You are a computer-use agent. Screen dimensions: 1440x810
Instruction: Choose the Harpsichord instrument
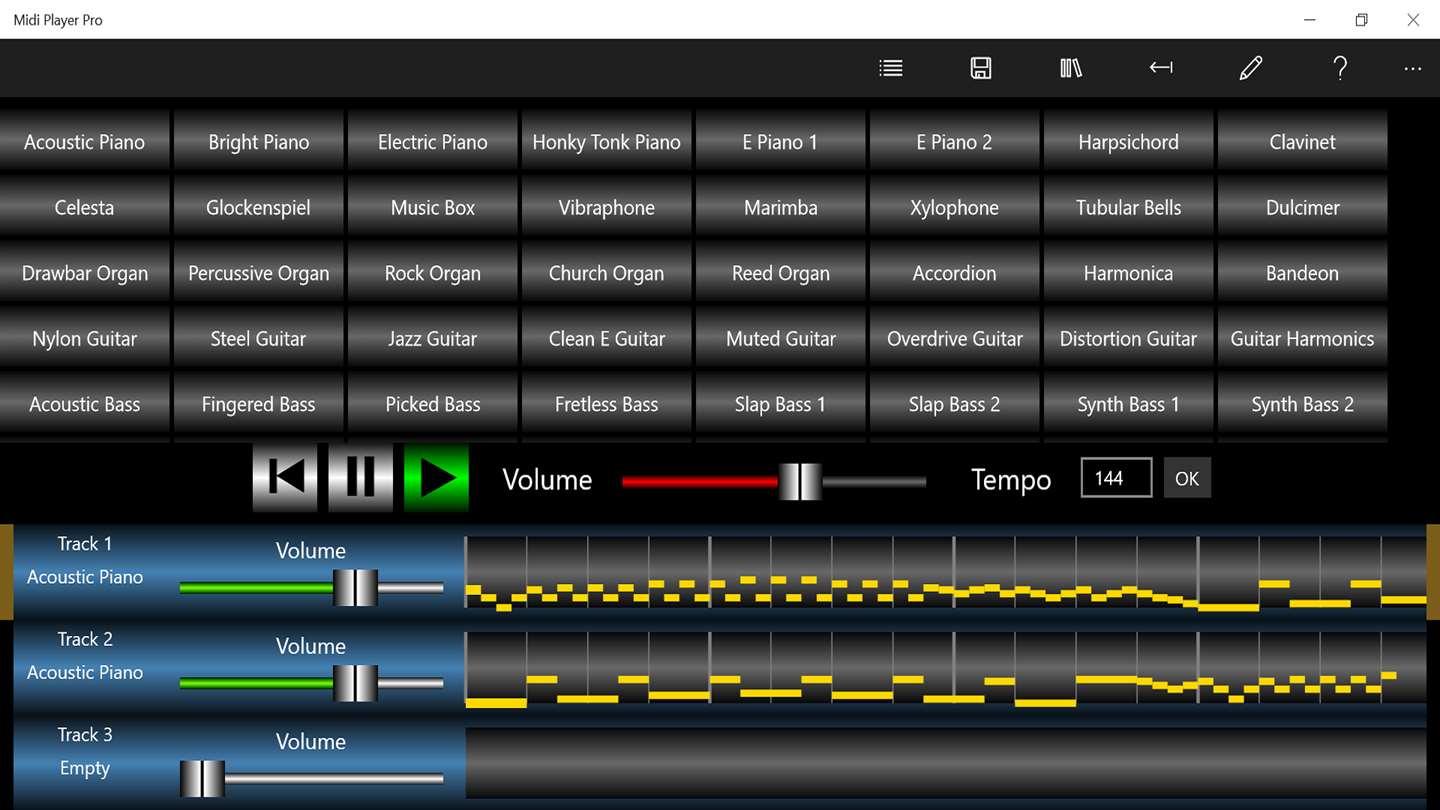[1128, 141]
